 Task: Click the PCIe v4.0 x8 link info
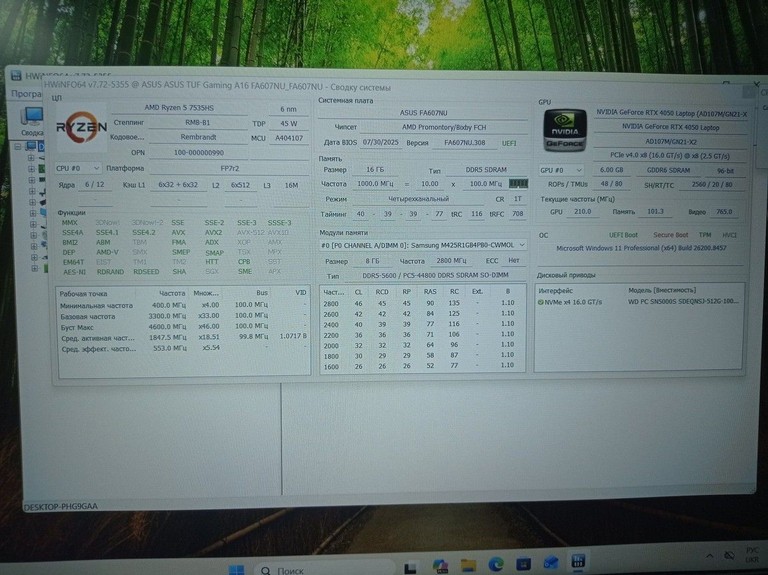(x=670, y=156)
